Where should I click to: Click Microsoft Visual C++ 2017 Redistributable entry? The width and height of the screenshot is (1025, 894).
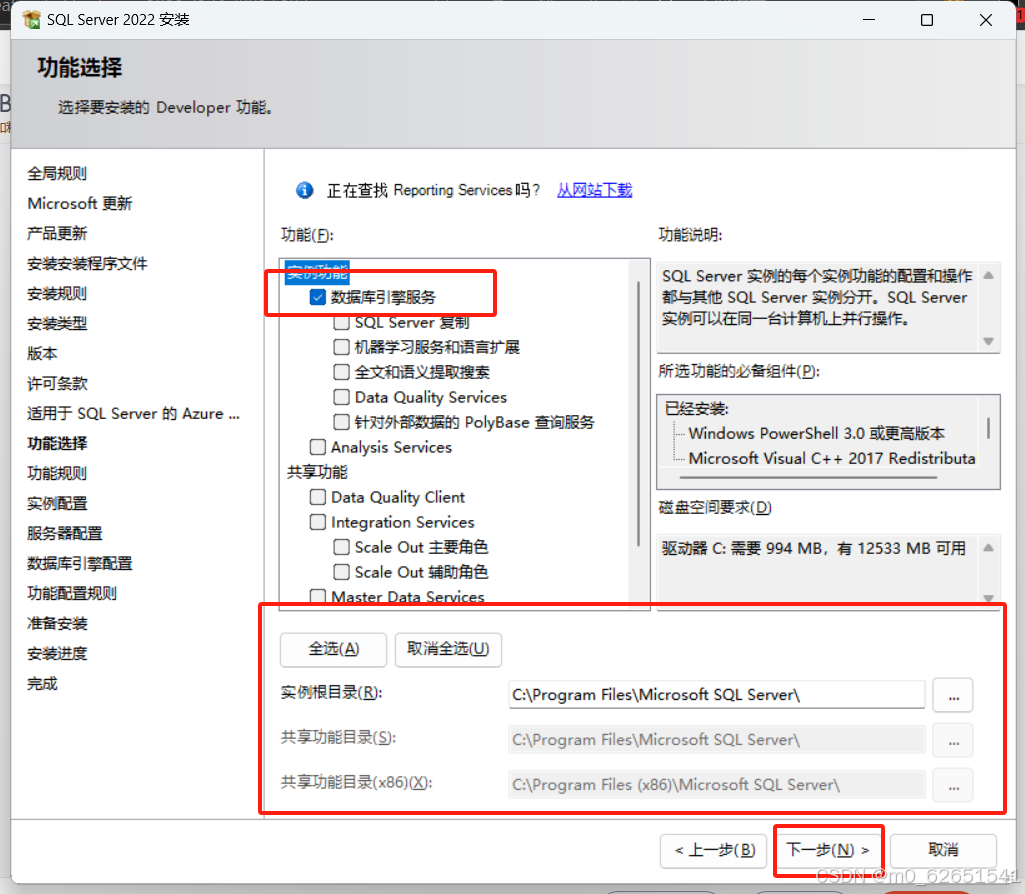(x=832, y=458)
